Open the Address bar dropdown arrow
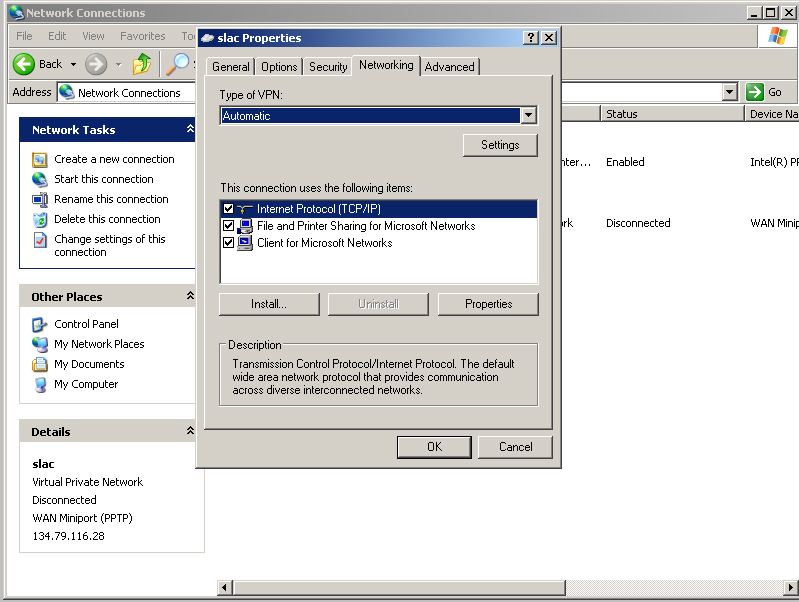This screenshot has width=799, height=602. pyautogui.click(x=730, y=92)
